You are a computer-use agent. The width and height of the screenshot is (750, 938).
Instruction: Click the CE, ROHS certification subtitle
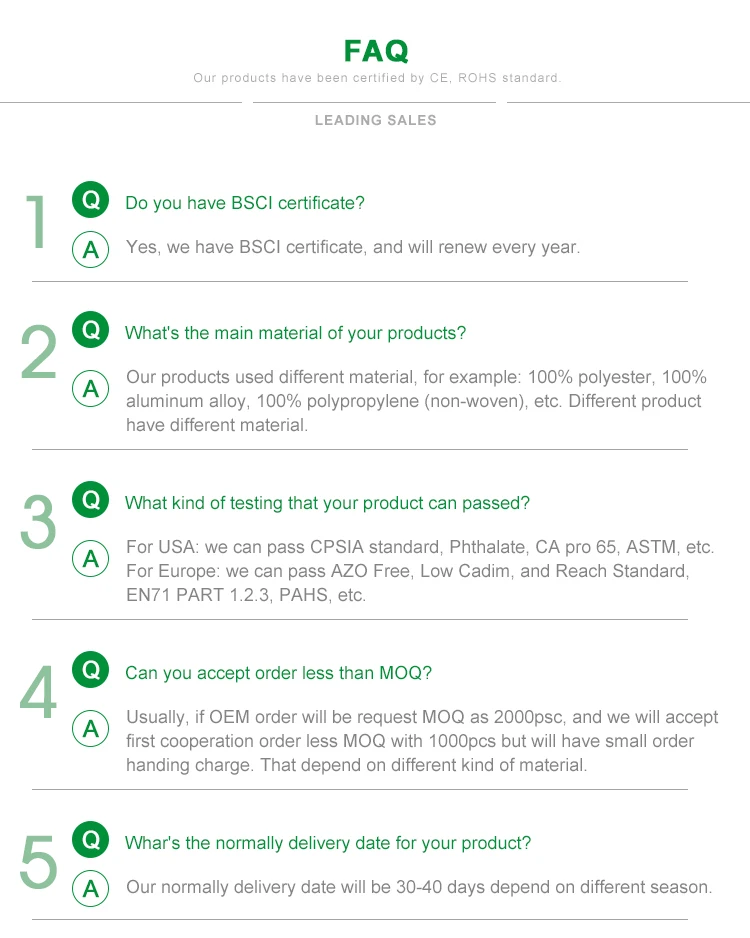click(x=377, y=78)
